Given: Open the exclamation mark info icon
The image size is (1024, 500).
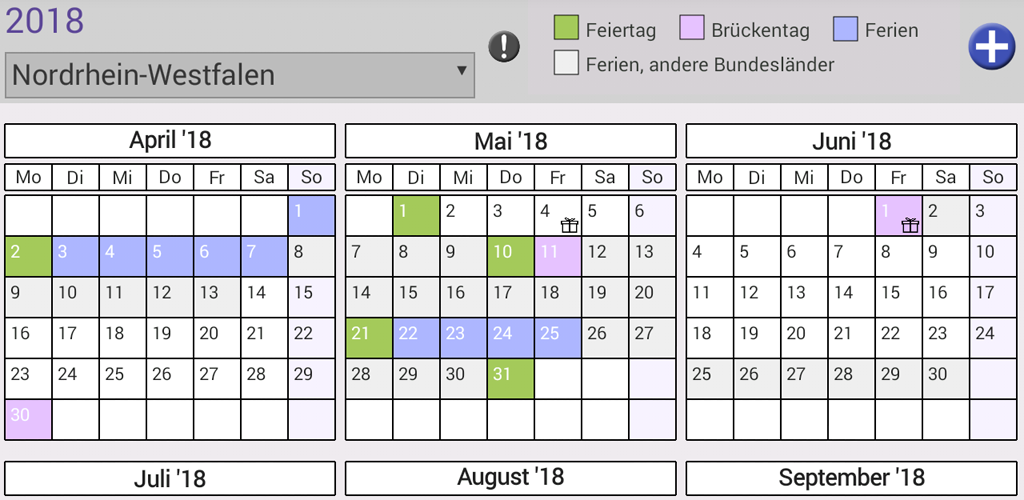Looking at the screenshot, I should click(x=504, y=46).
